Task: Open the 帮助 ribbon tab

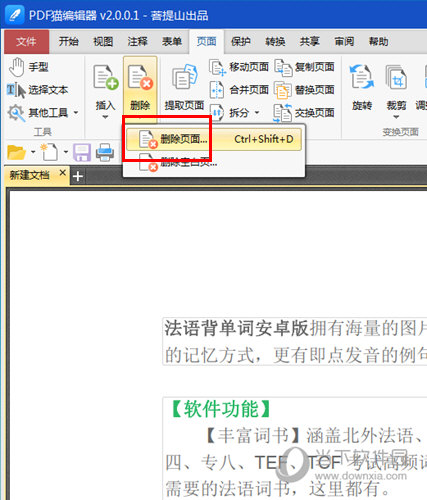Action: [x=379, y=42]
